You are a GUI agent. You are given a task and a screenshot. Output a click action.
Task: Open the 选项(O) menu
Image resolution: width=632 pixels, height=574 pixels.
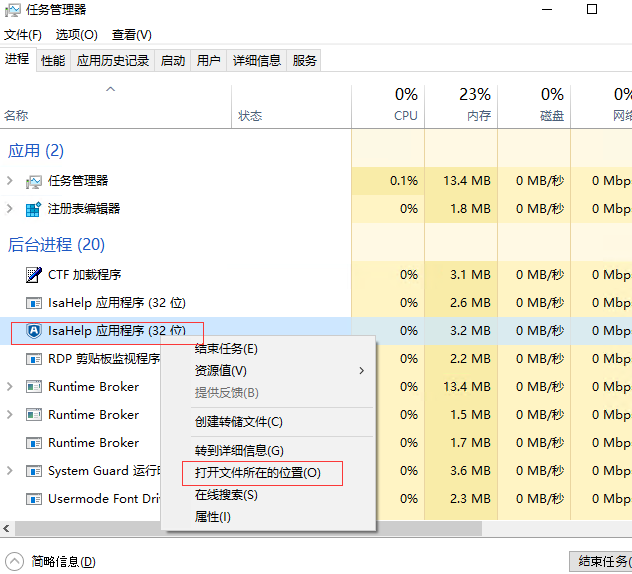(x=77, y=35)
